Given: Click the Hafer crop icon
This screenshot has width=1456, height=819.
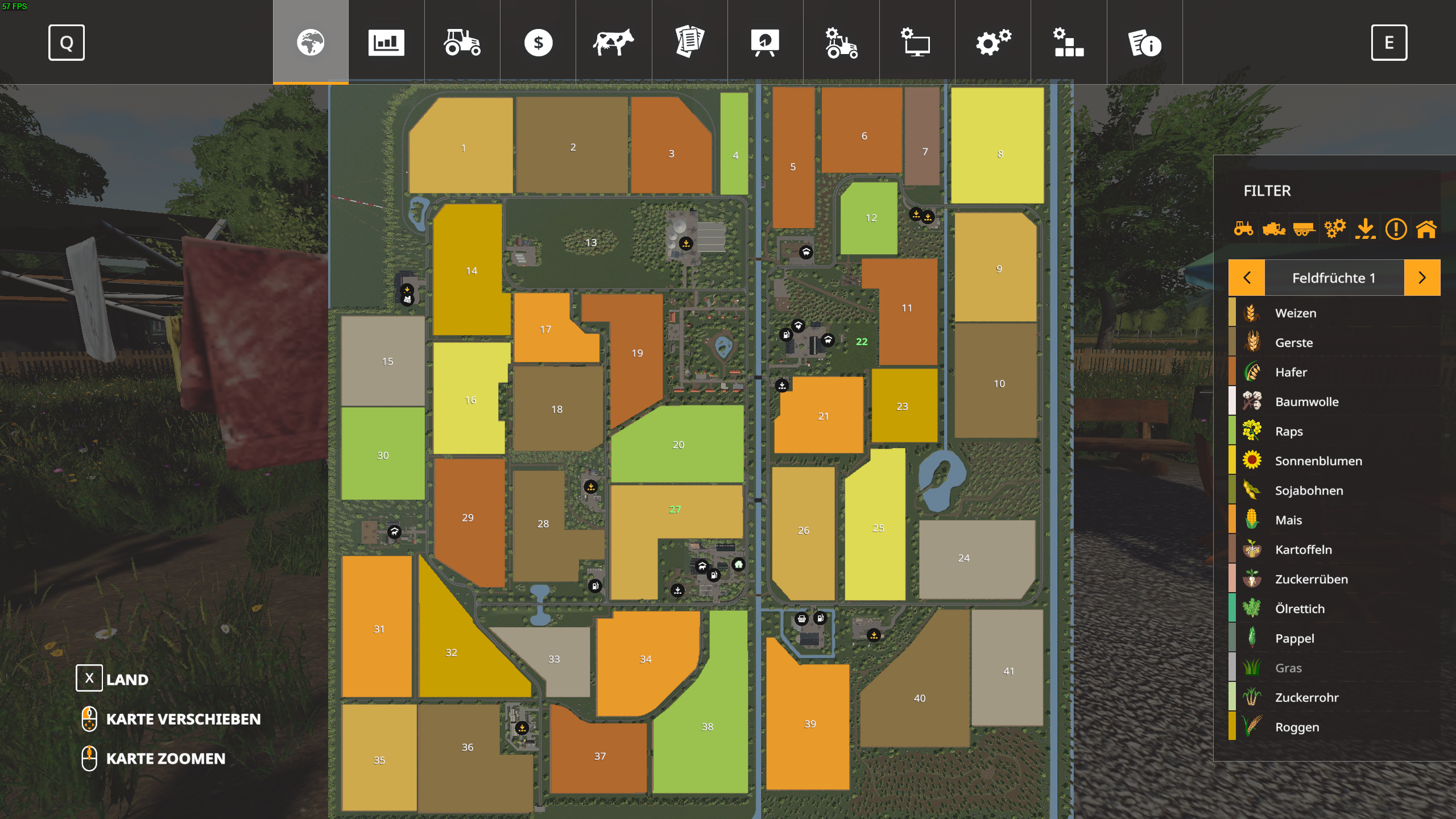Looking at the screenshot, I should [x=1252, y=372].
